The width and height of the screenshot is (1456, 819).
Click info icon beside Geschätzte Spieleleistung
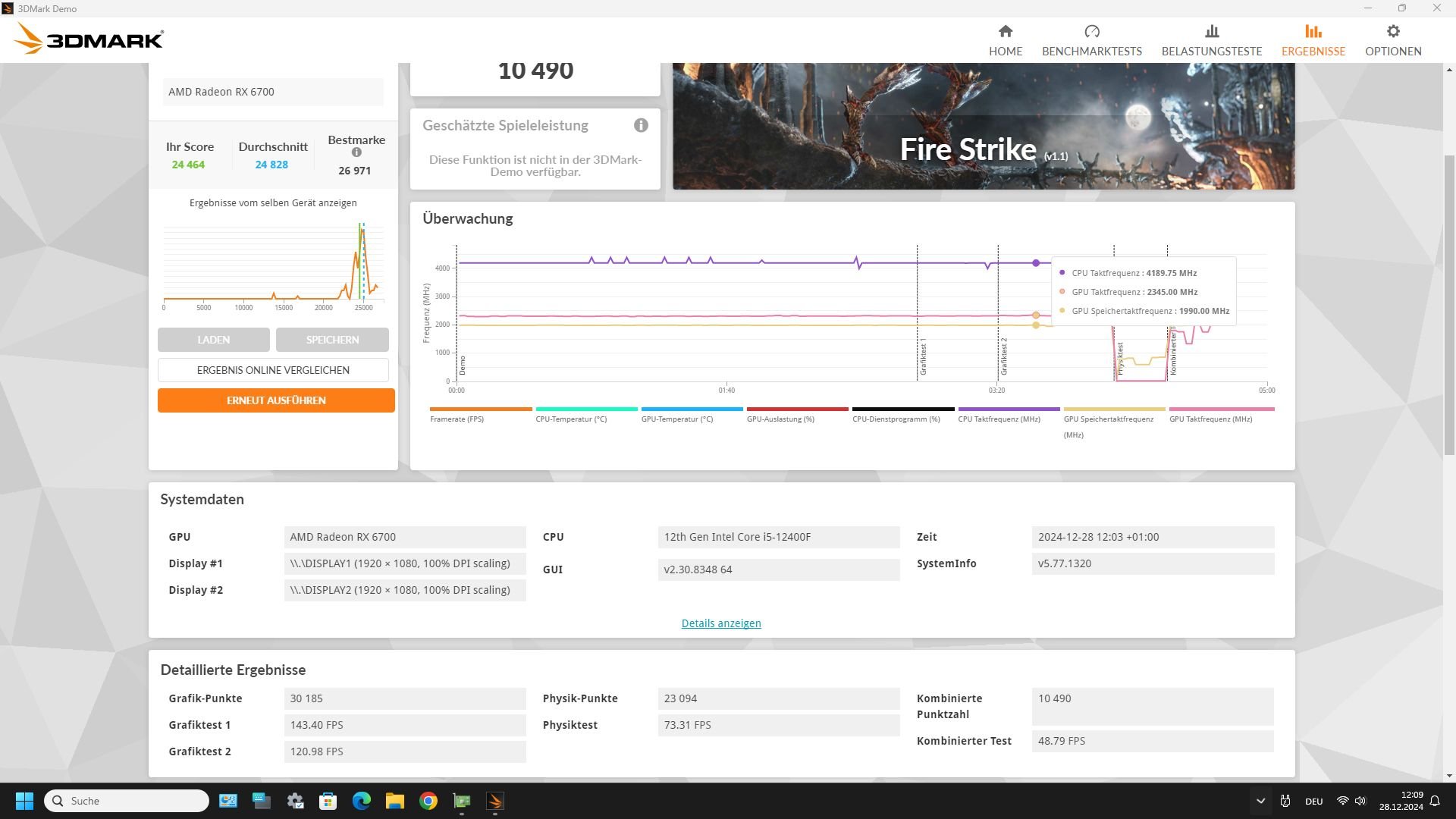[x=641, y=125]
